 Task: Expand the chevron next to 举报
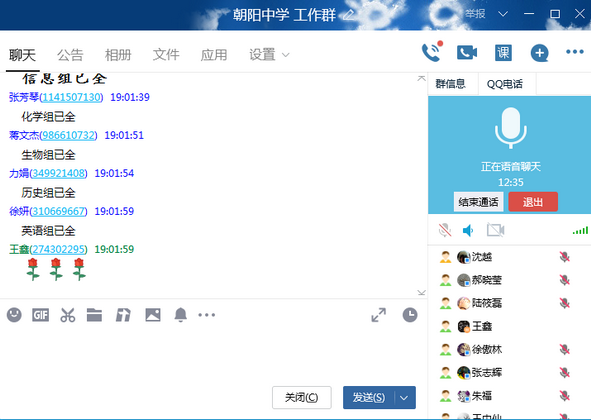coord(503,14)
